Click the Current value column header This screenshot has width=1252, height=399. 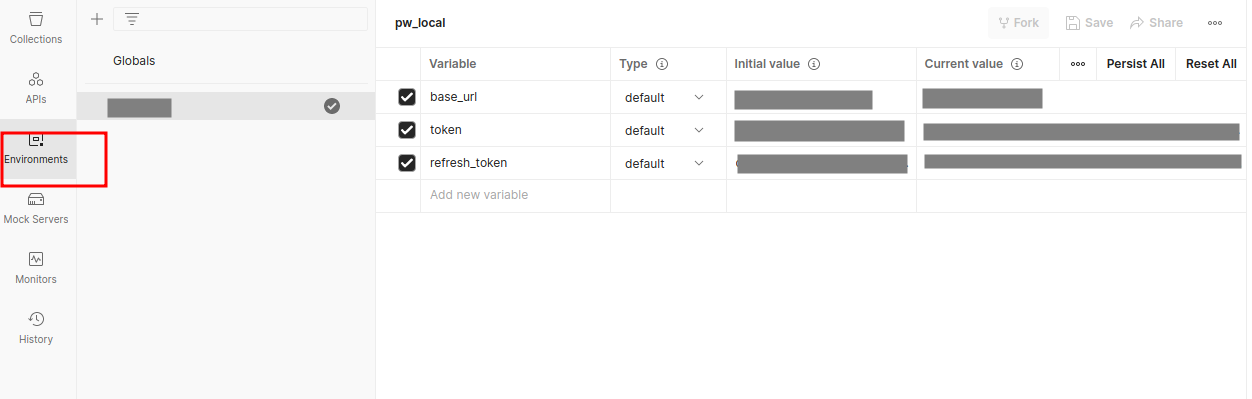(963, 64)
